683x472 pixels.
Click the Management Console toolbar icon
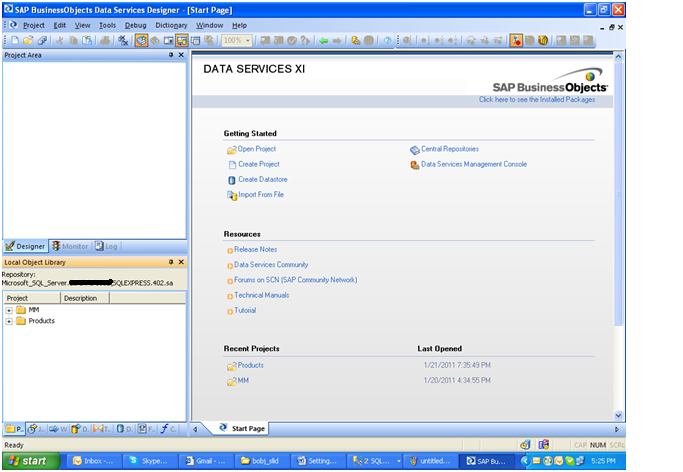(356, 40)
